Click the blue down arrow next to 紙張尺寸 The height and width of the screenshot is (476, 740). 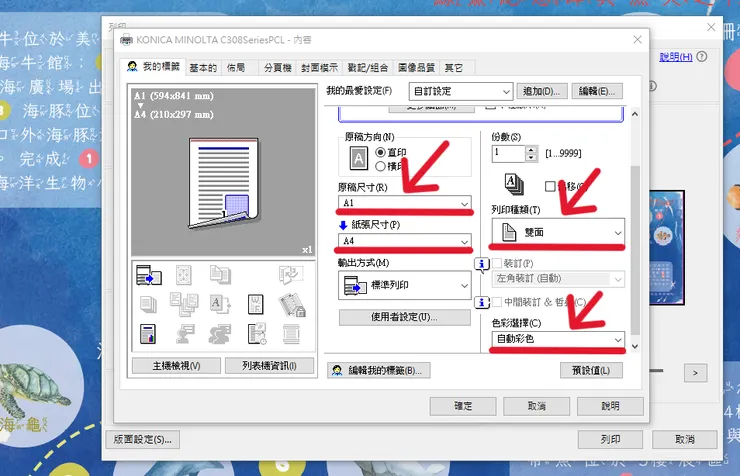click(x=343, y=225)
